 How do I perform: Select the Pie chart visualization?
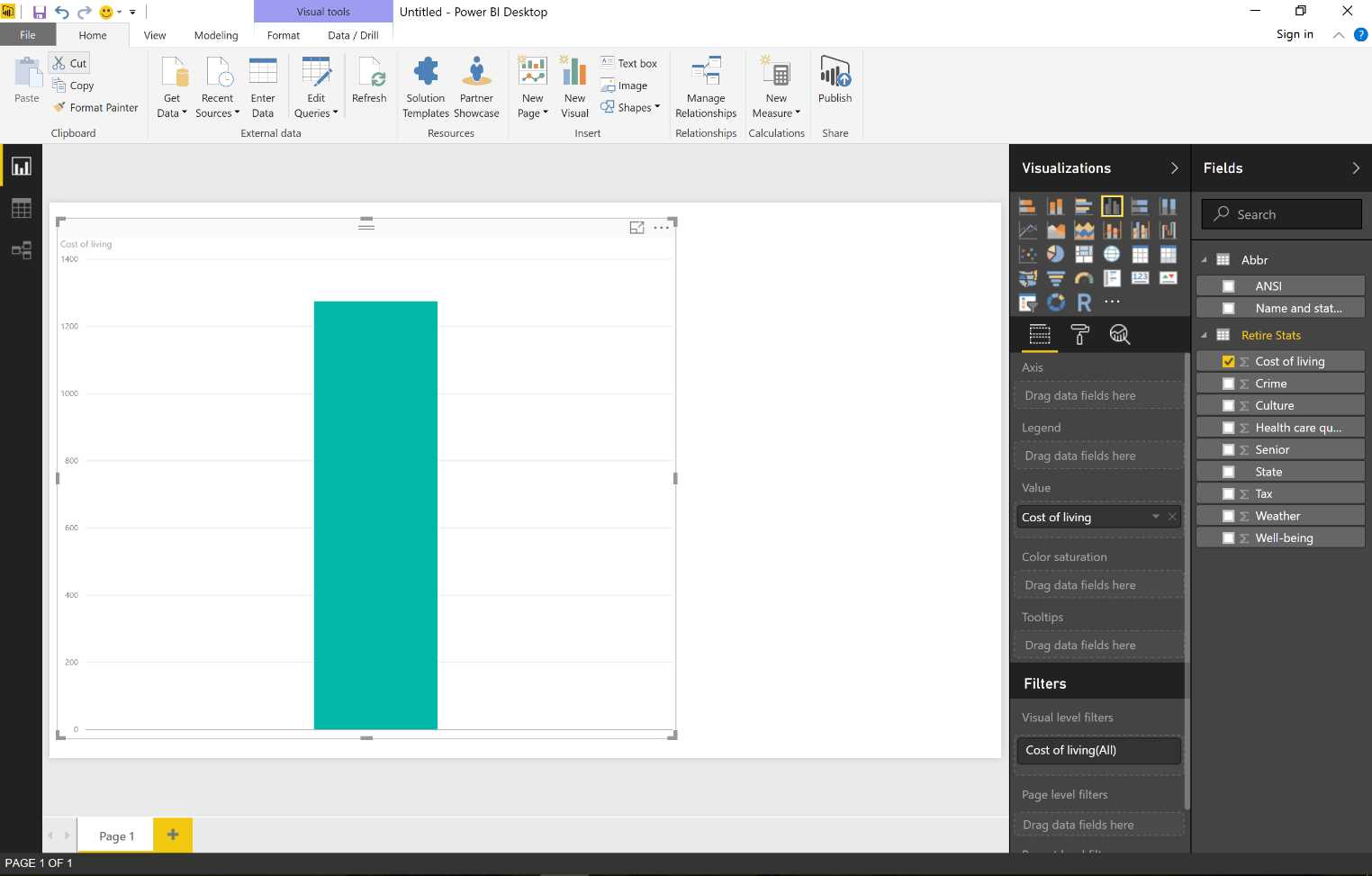[1055, 254]
